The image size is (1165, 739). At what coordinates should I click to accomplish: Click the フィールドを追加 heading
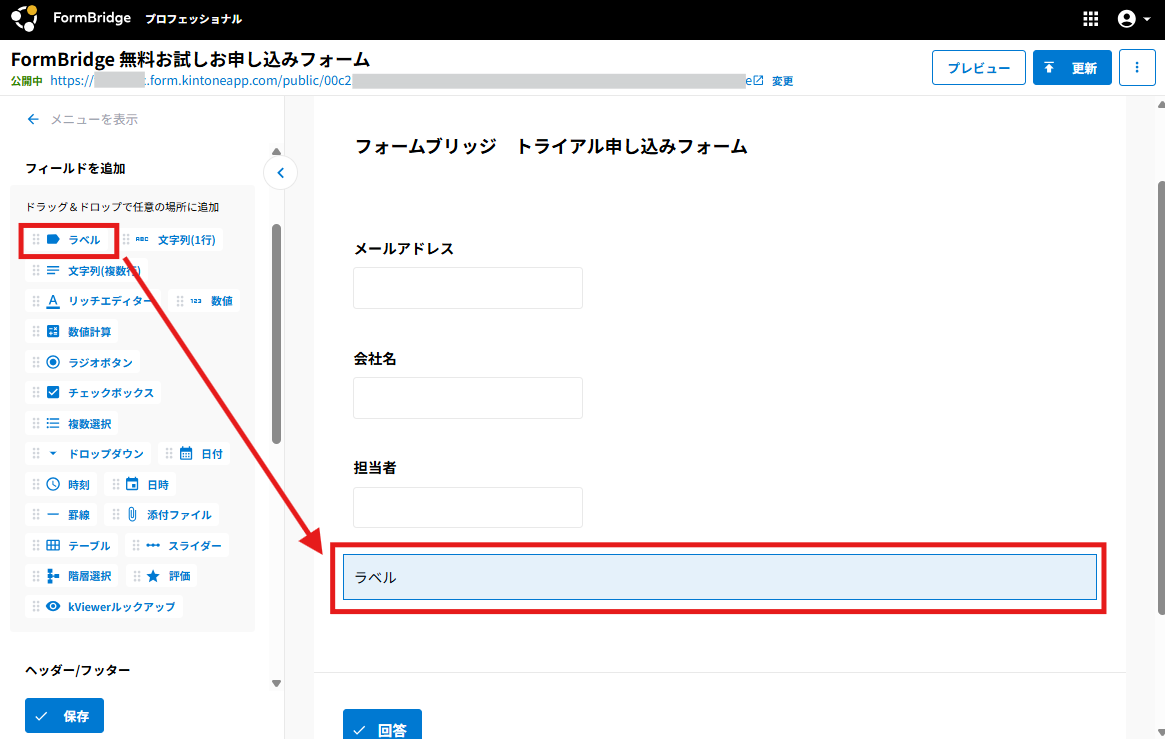[75, 169]
